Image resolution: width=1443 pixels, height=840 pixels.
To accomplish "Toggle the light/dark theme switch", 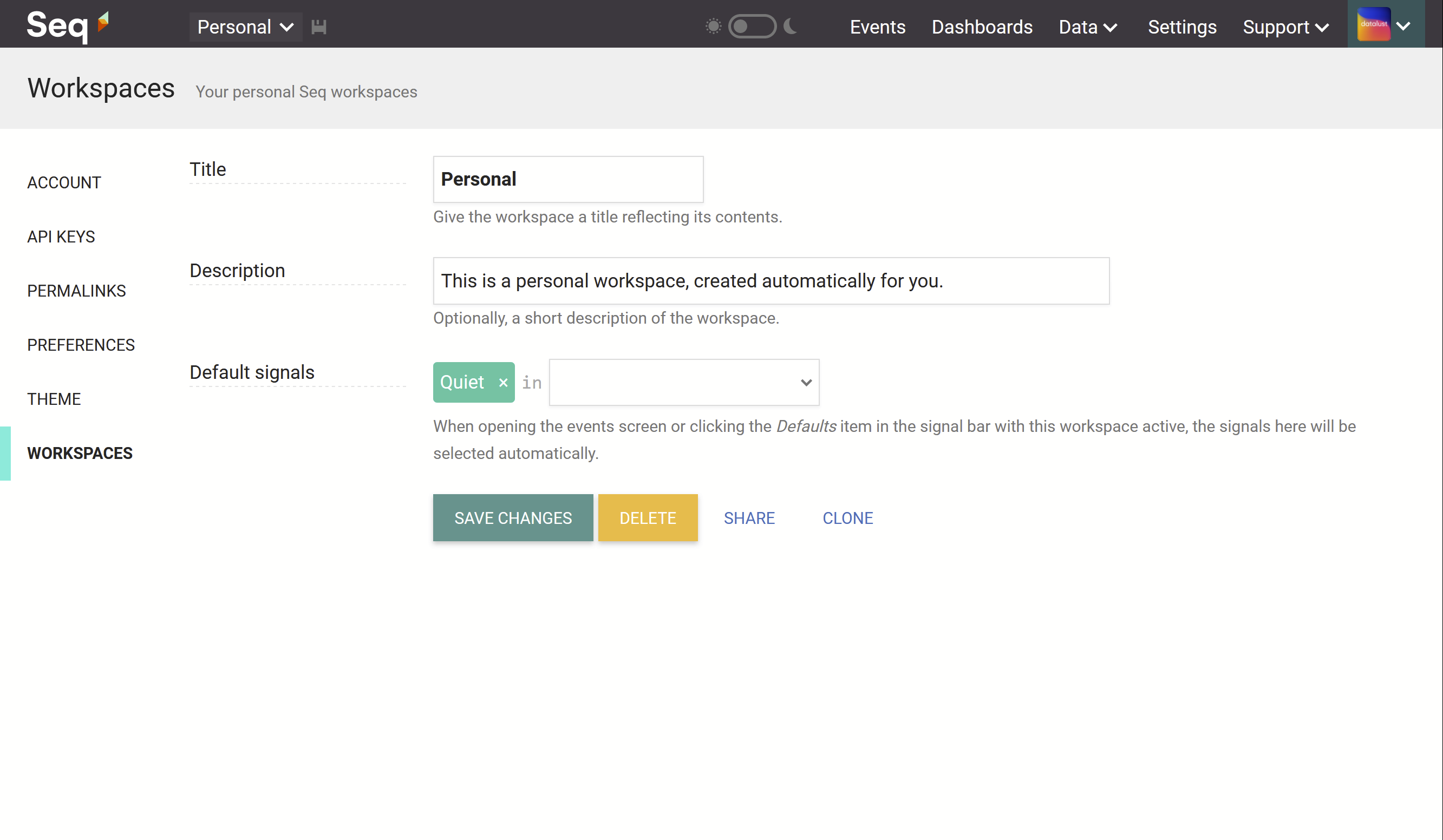I will [x=752, y=27].
